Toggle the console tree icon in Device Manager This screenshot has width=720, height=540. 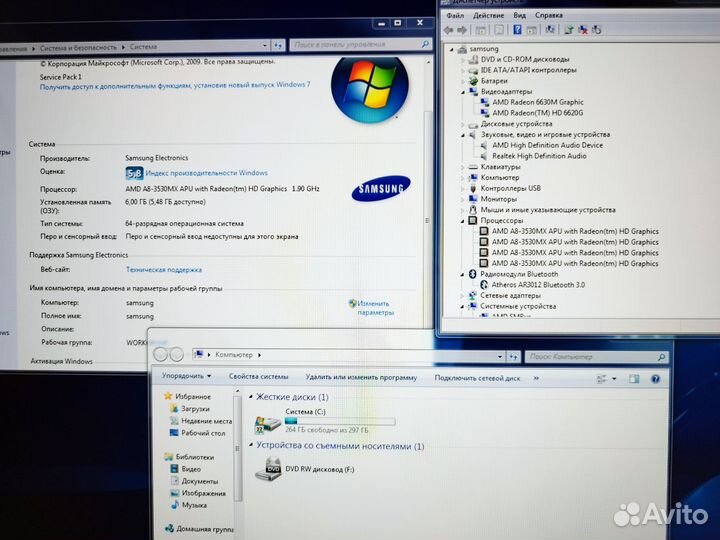point(480,30)
